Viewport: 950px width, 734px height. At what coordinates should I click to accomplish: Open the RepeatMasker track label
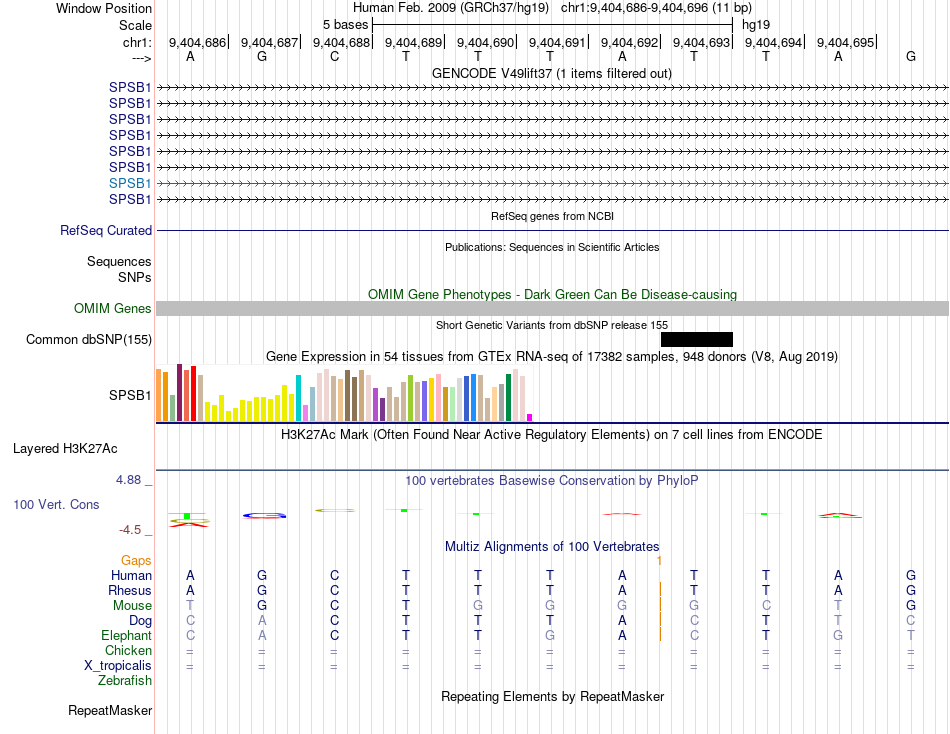pyautogui.click(x=110, y=710)
